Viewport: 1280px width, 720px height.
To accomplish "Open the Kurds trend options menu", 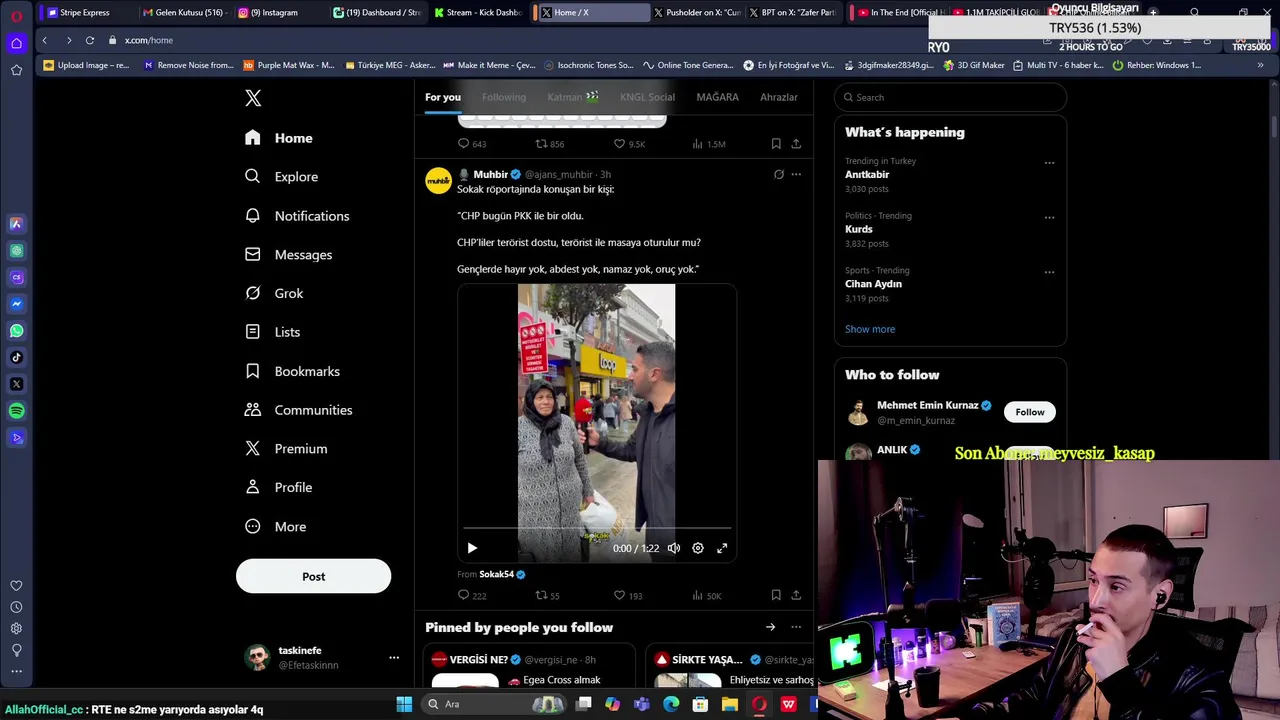I will click(1049, 217).
